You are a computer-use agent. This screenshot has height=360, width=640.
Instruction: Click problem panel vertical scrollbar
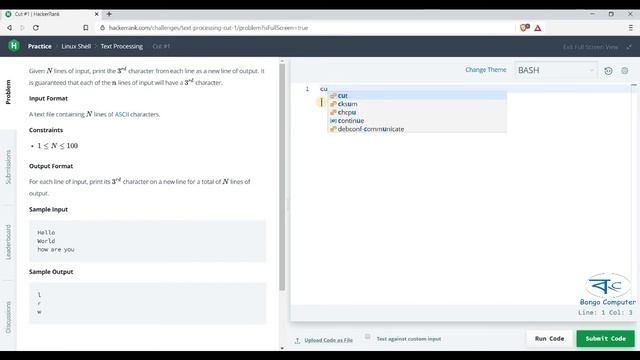(282, 177)
